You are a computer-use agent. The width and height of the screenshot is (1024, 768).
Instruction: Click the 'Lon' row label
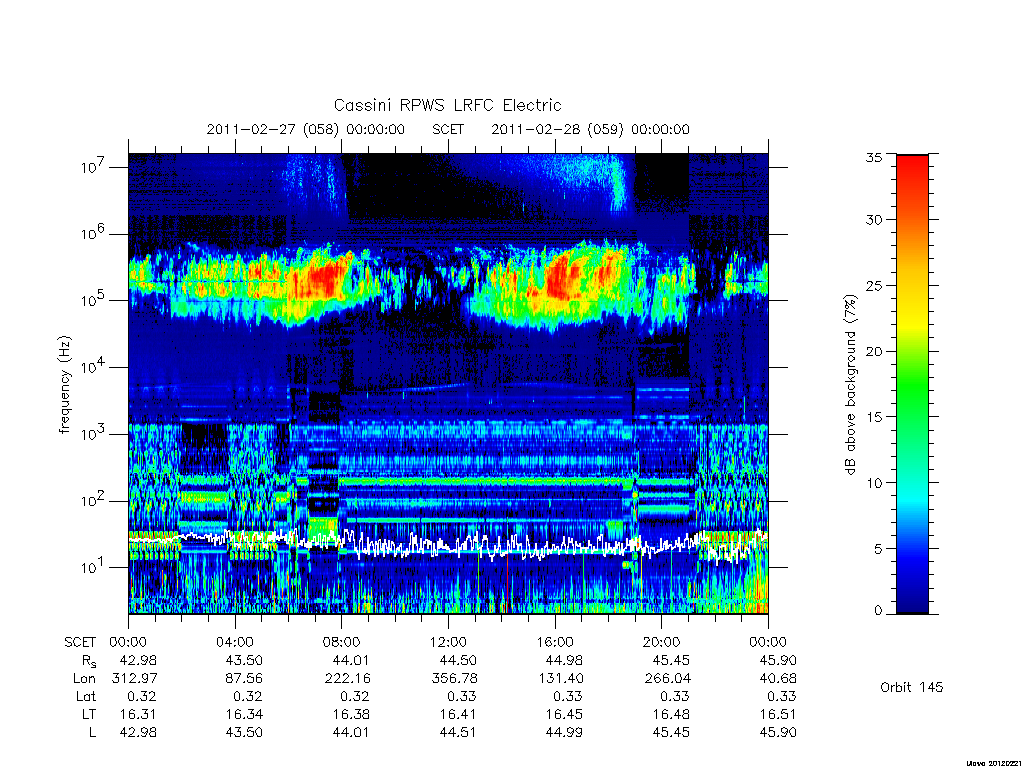click(x=84, y=679)
